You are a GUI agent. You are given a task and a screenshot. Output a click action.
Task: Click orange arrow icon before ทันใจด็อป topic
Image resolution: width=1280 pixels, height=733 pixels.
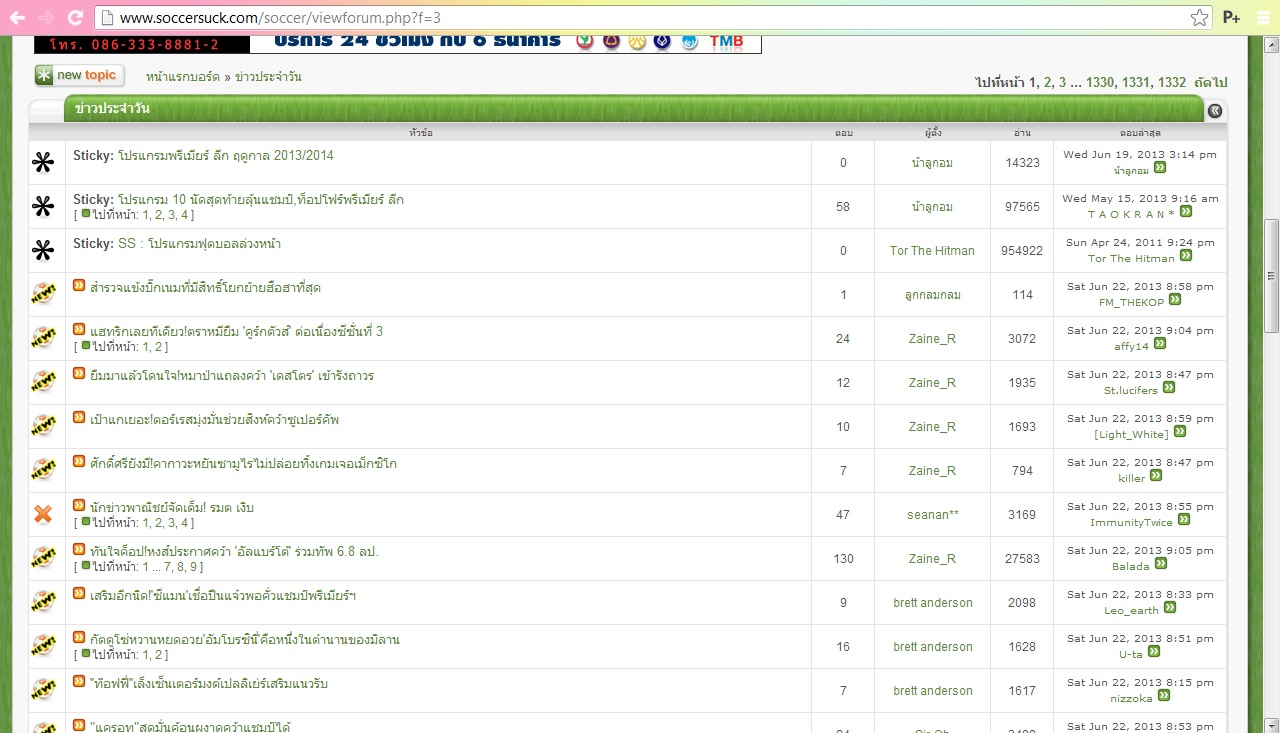click(x=79, y=550)
